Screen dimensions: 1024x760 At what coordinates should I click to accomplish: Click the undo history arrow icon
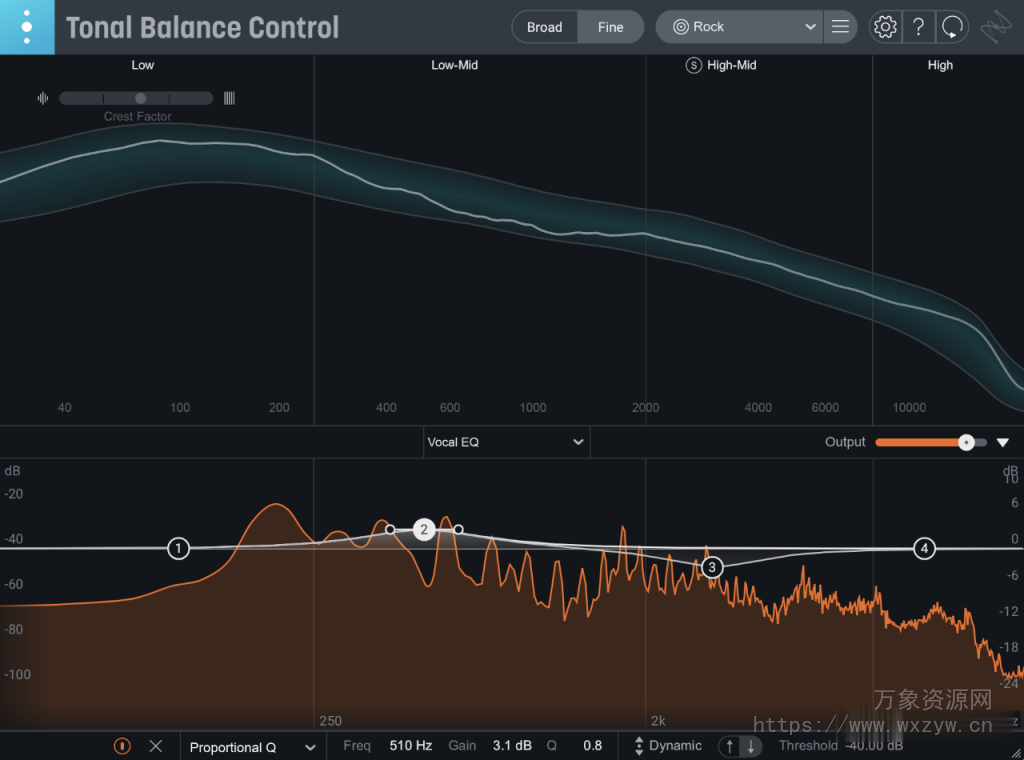pyautogui.click(x=952, y=27)
